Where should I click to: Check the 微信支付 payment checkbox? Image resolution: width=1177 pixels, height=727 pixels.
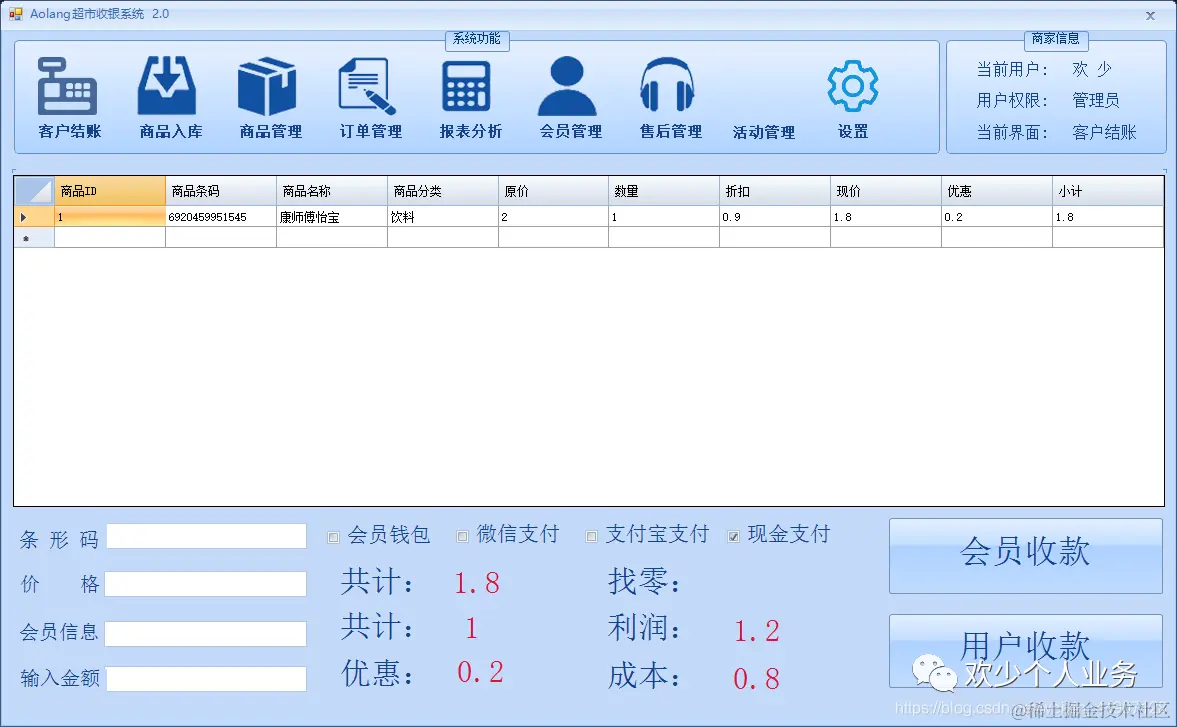(461, 536)
